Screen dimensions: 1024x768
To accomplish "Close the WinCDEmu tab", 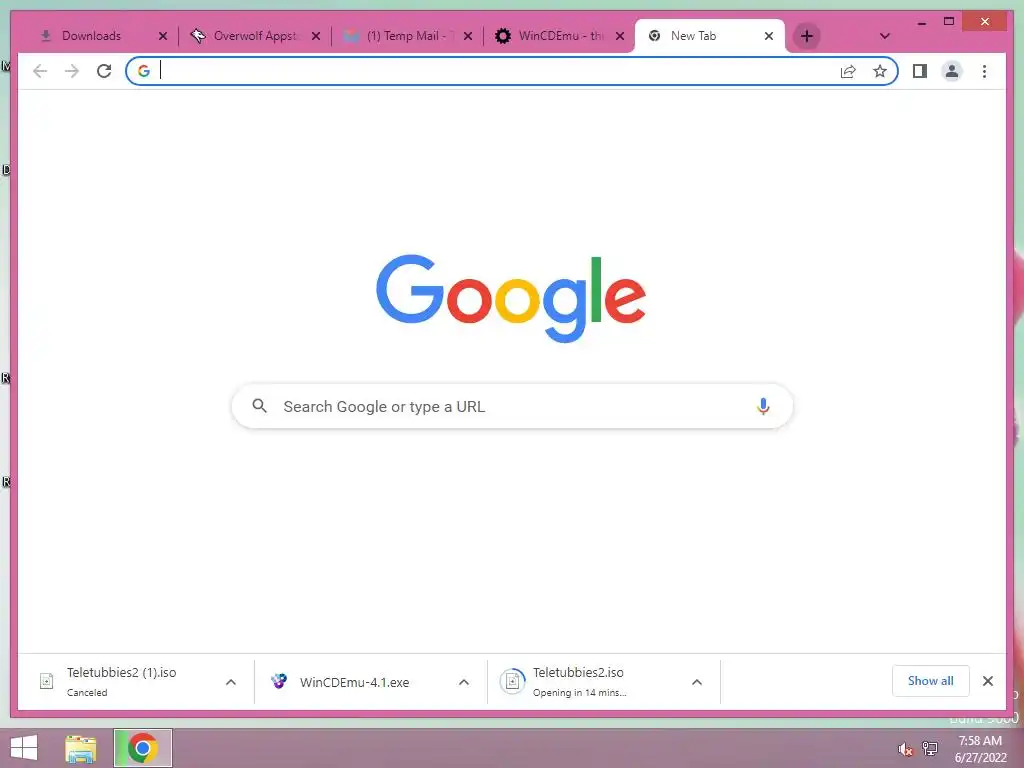I will (x=620, y=36).
